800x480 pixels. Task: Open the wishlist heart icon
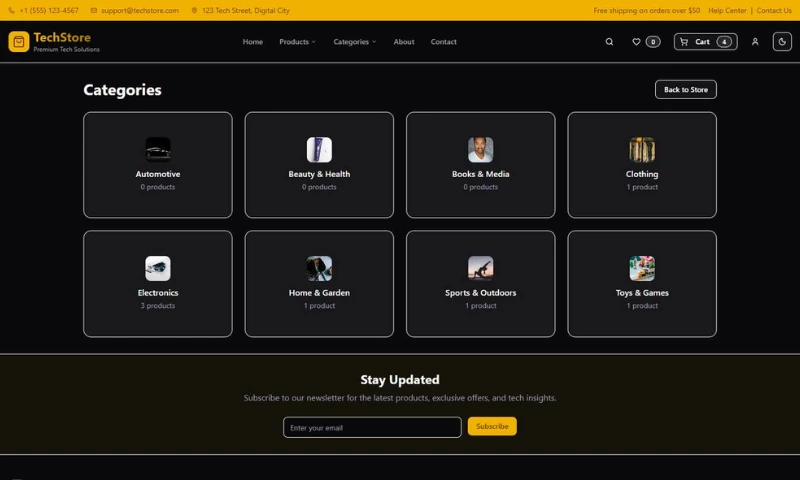[636, 42]
